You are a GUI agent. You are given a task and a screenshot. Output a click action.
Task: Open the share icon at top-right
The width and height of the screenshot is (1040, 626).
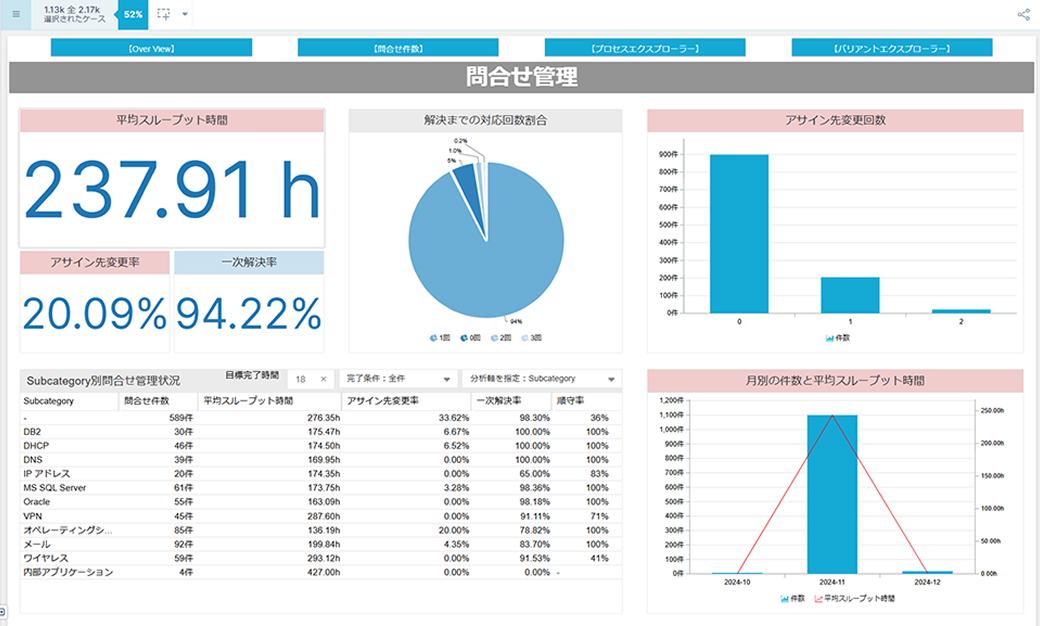pyautogui.click(x=1023, y=15)
